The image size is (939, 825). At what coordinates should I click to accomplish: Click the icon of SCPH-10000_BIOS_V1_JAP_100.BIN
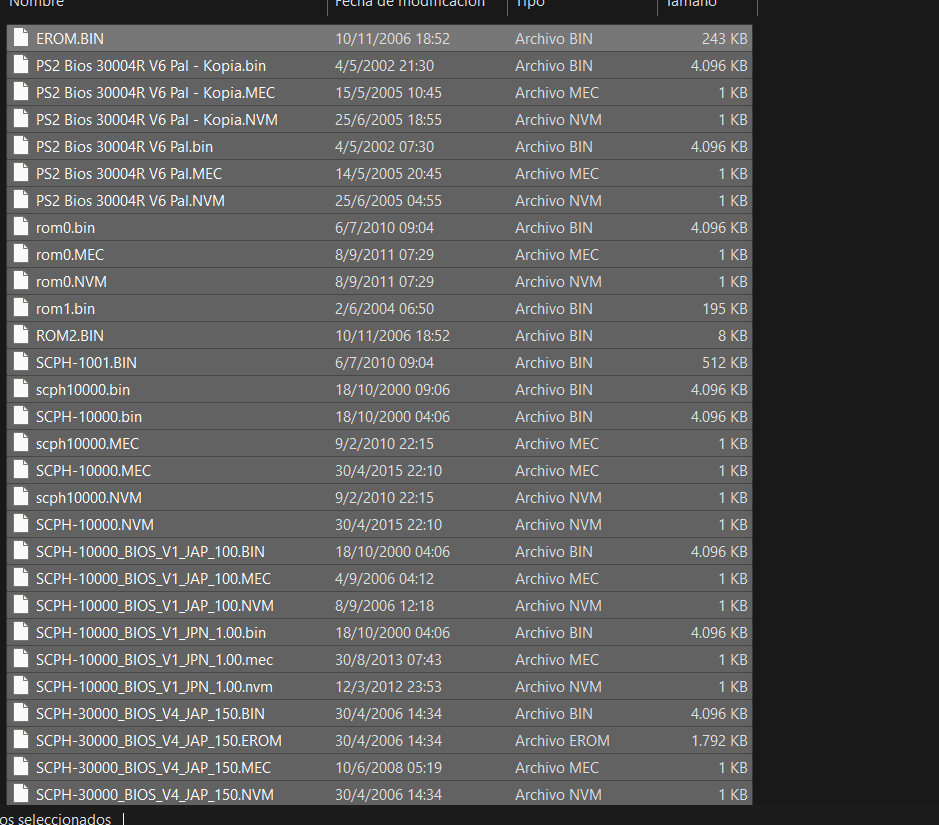21,551
